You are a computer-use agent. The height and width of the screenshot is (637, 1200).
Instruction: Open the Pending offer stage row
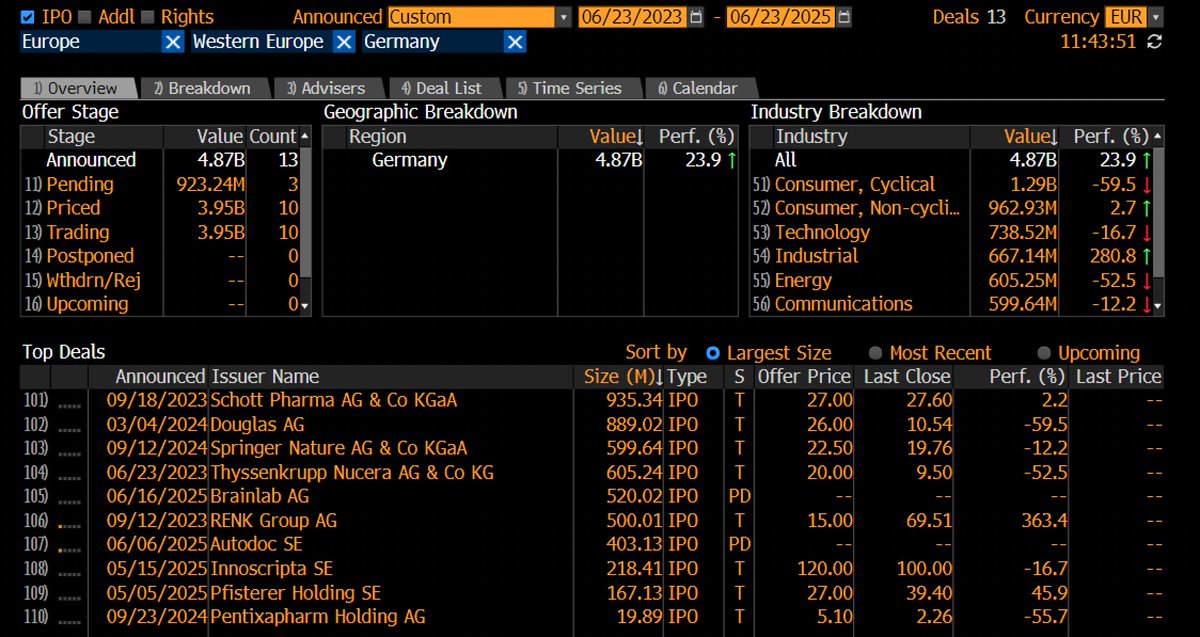click(x=160, y=184)
